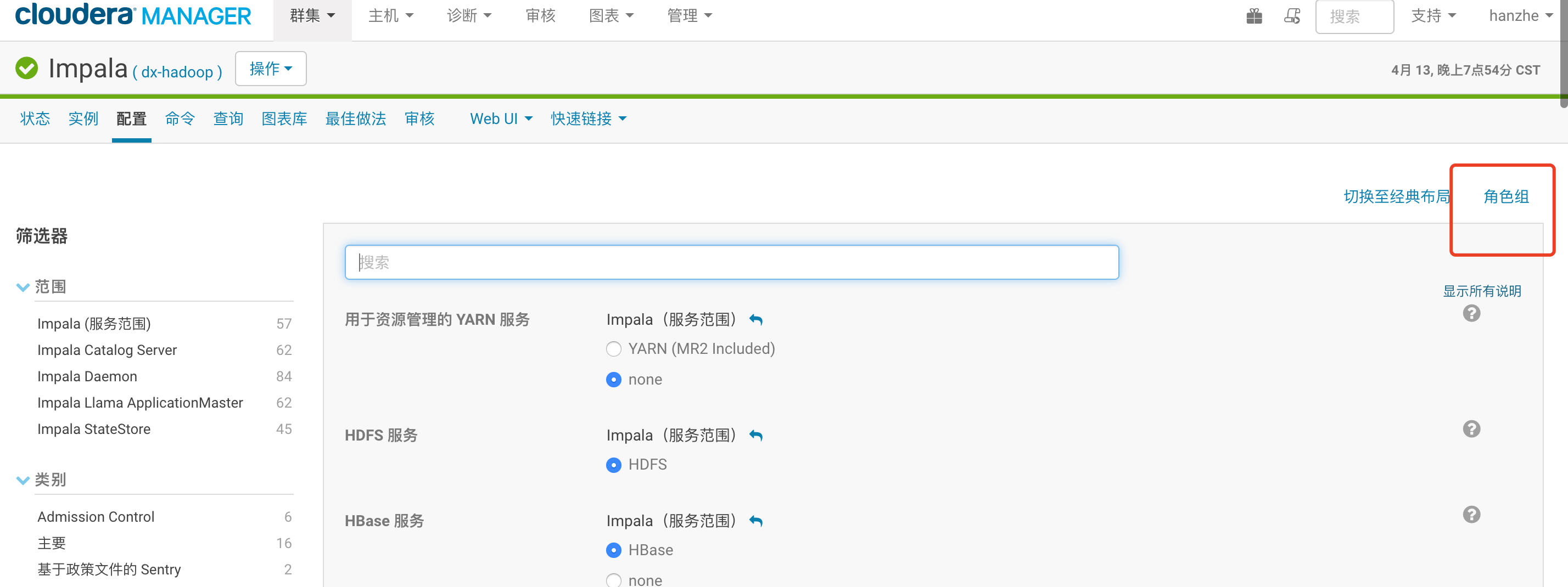Open the 管理 dropdown menu
1568x587 pixels.
(690, 16)
